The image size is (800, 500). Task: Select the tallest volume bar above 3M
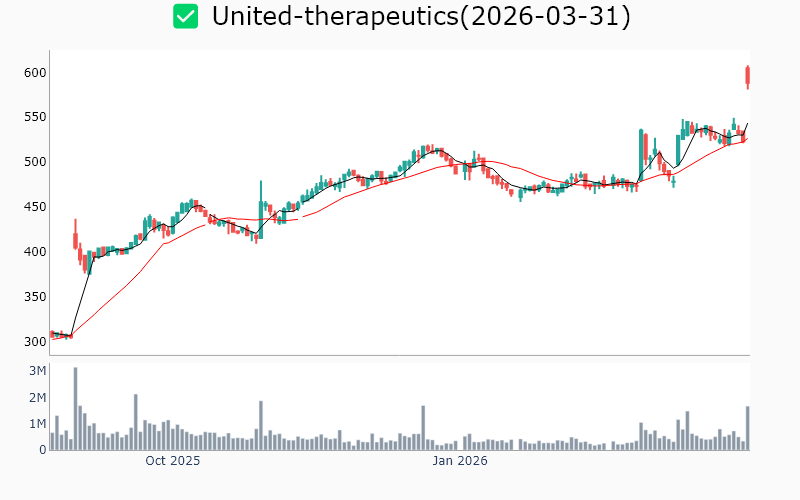[x=75, y=408]
